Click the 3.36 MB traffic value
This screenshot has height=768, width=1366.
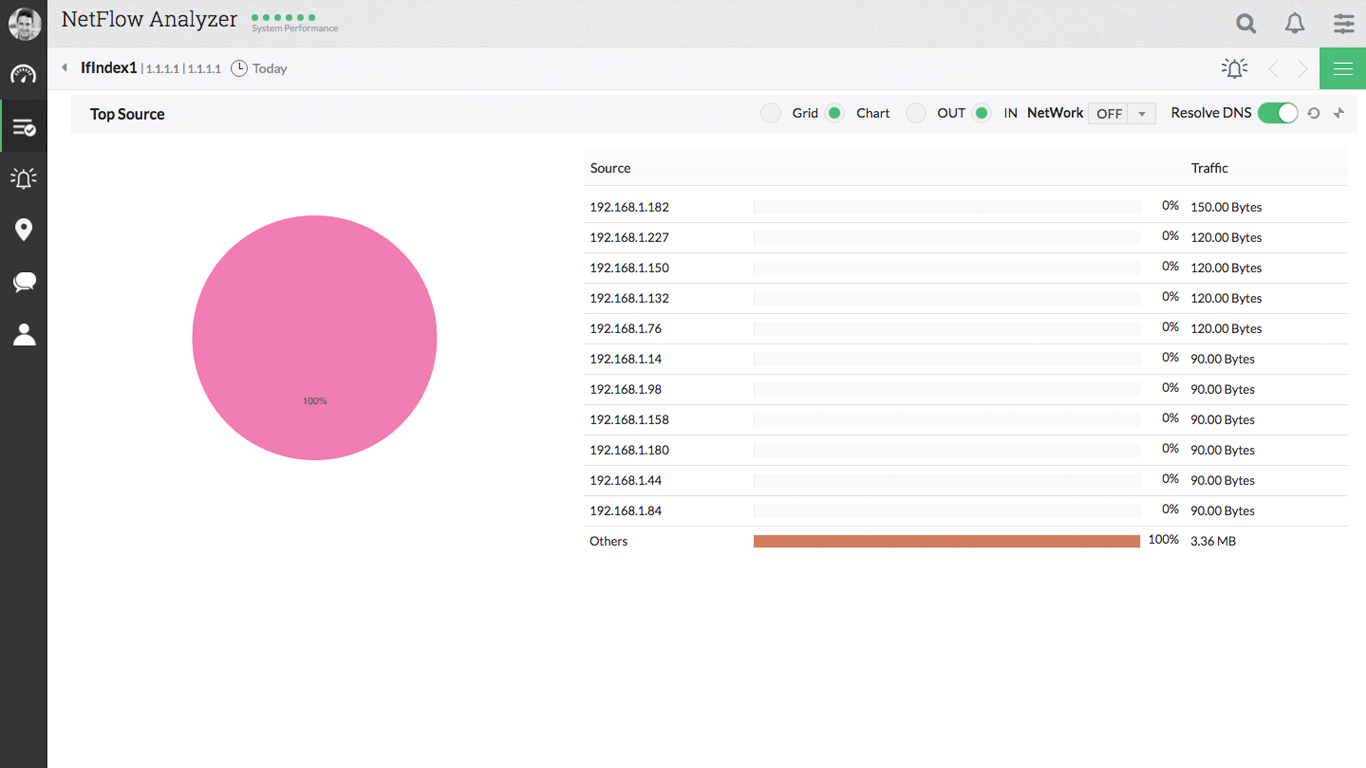coord(1213,541)
